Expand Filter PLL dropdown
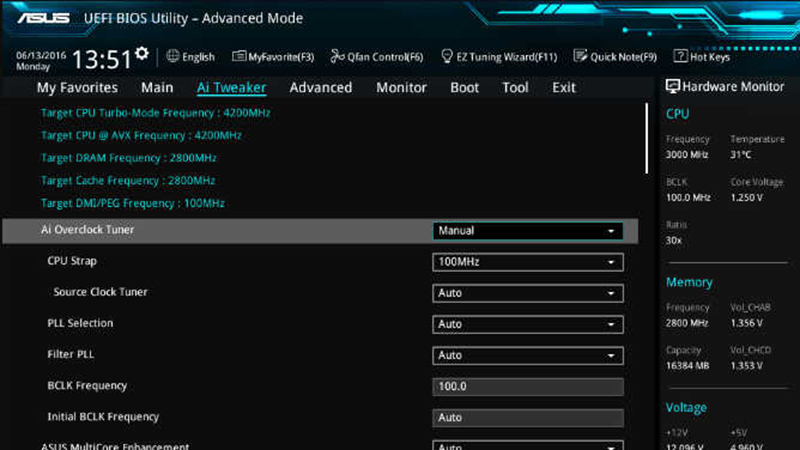Viewport: 800px width, 450px height. click(528, 356)
